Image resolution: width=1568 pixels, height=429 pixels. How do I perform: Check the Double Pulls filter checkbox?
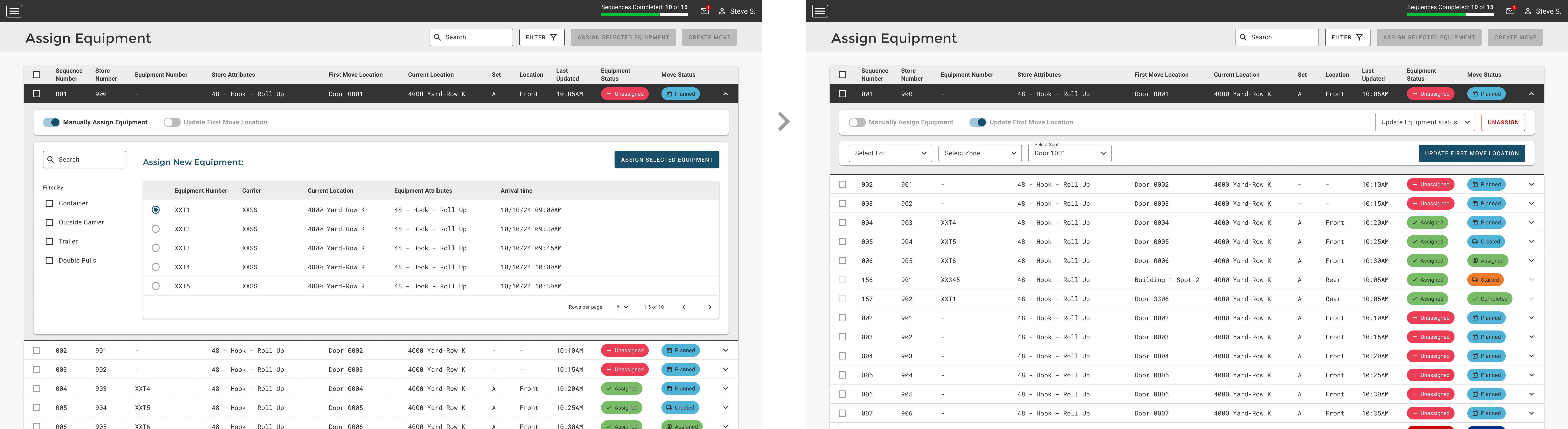point(49,261)
